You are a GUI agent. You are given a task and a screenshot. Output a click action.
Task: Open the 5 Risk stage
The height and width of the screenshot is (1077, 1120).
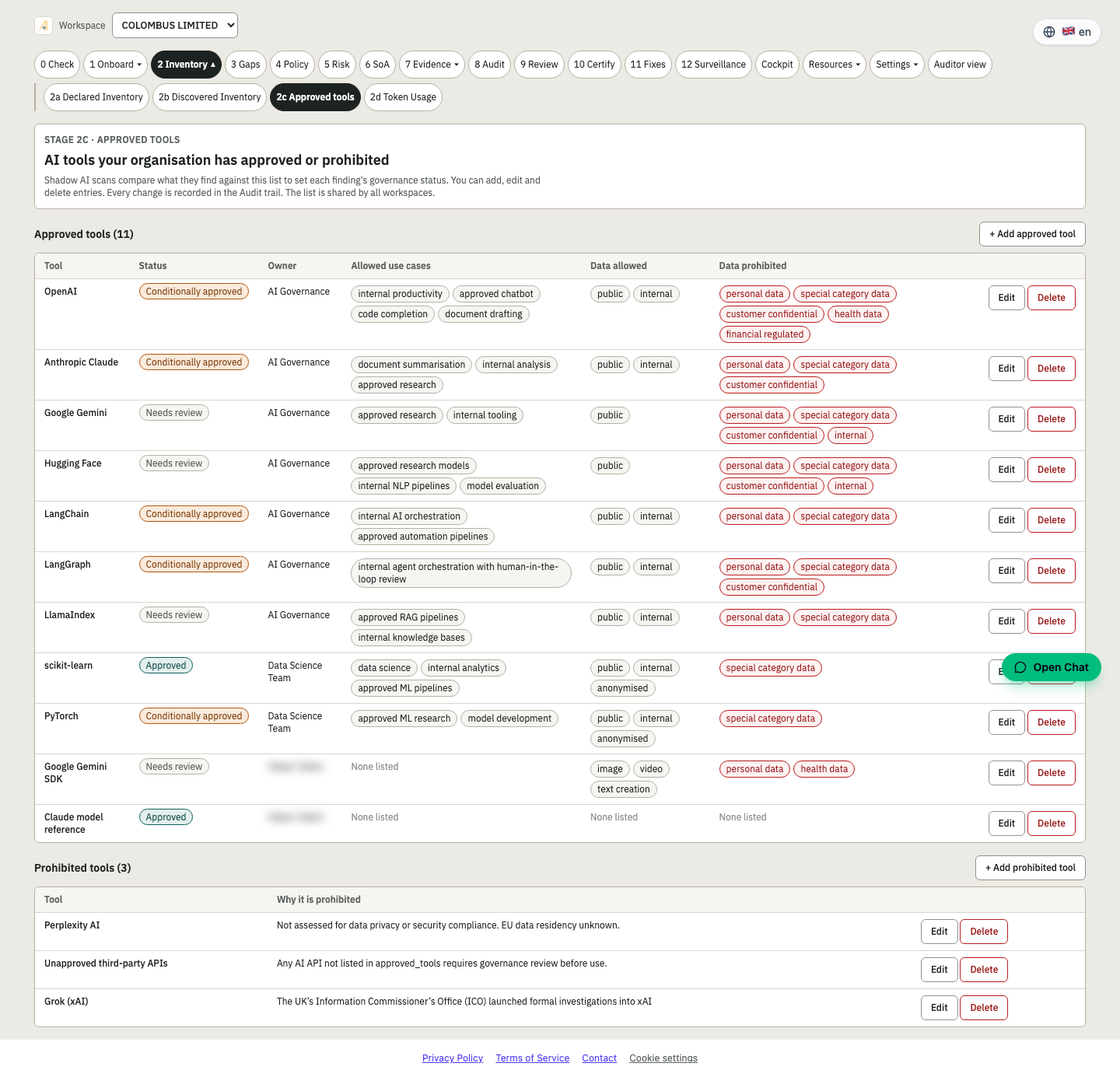tap(337, 65)
